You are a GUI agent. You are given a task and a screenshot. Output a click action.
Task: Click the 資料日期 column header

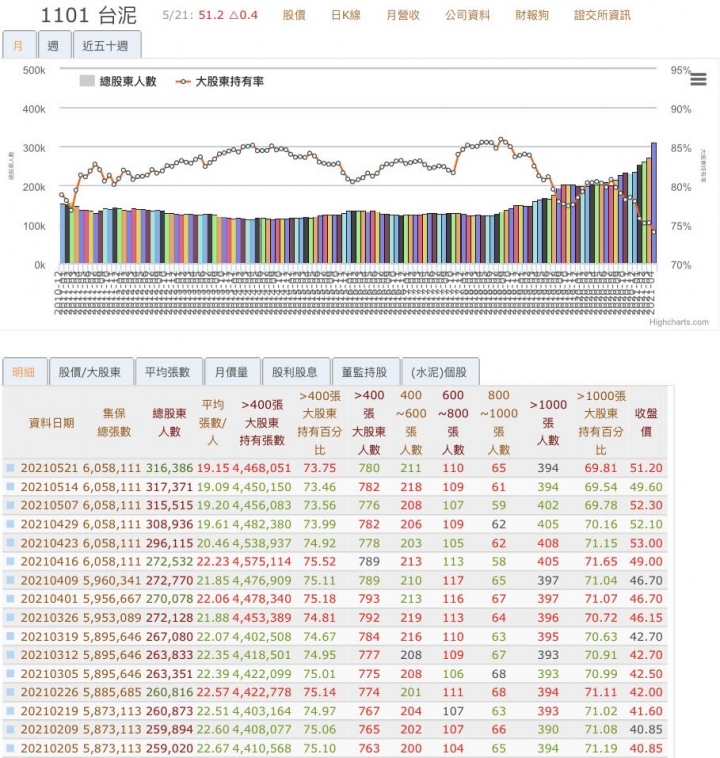(x=52, y=423)
